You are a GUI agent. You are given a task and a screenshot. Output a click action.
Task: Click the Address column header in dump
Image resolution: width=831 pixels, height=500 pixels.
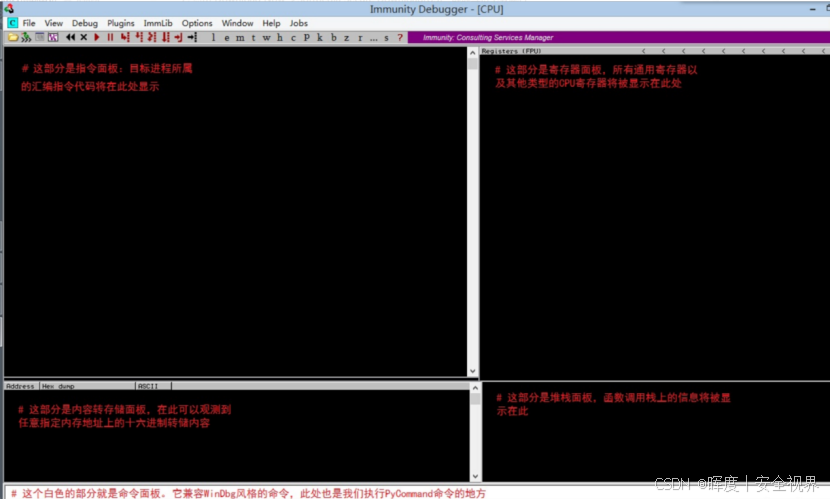click(x=21, y=386)
